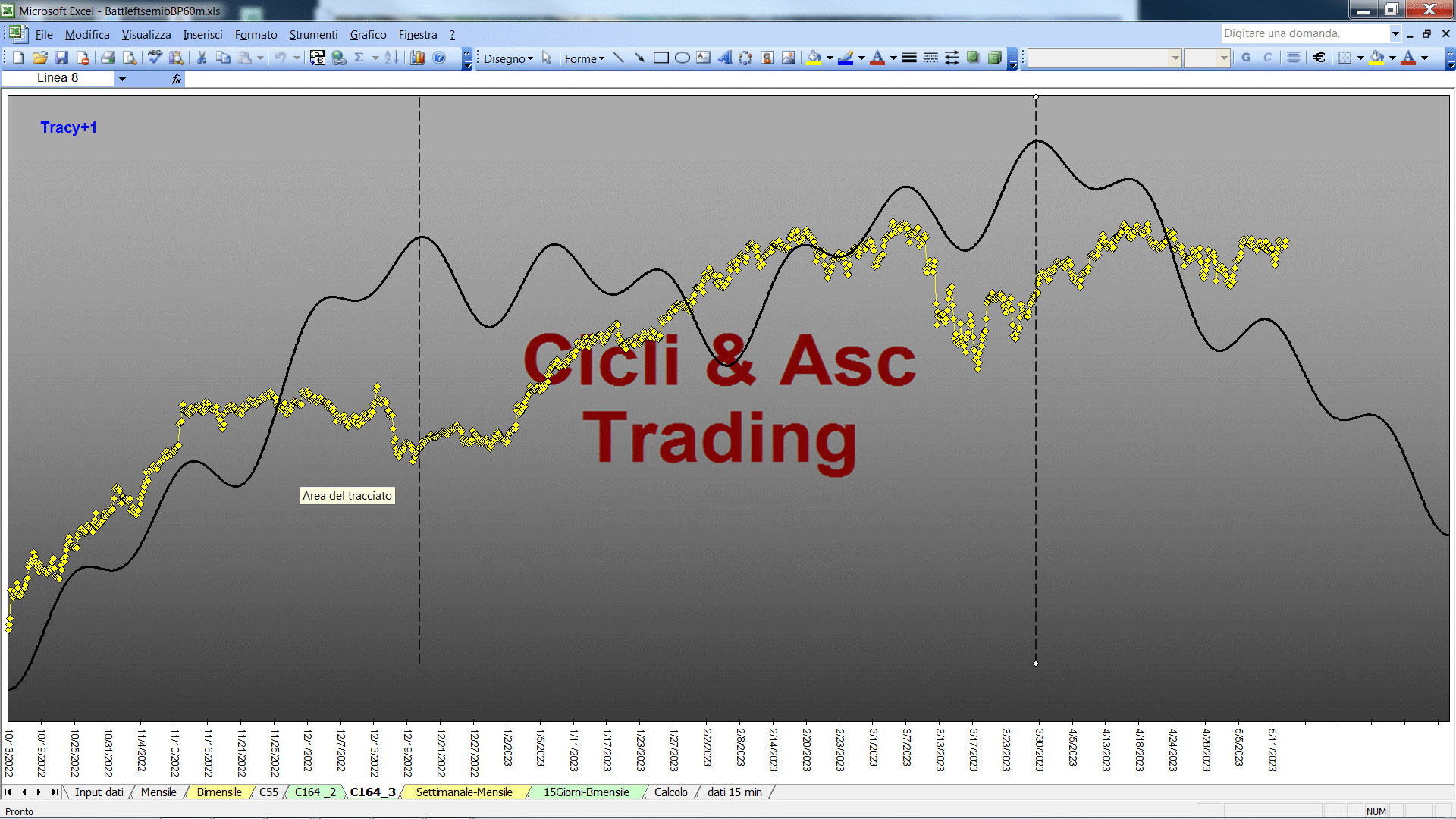Viewport: 1456px width, 819px height.
Task: Insert Clip Art
Action: click(767, 58)
